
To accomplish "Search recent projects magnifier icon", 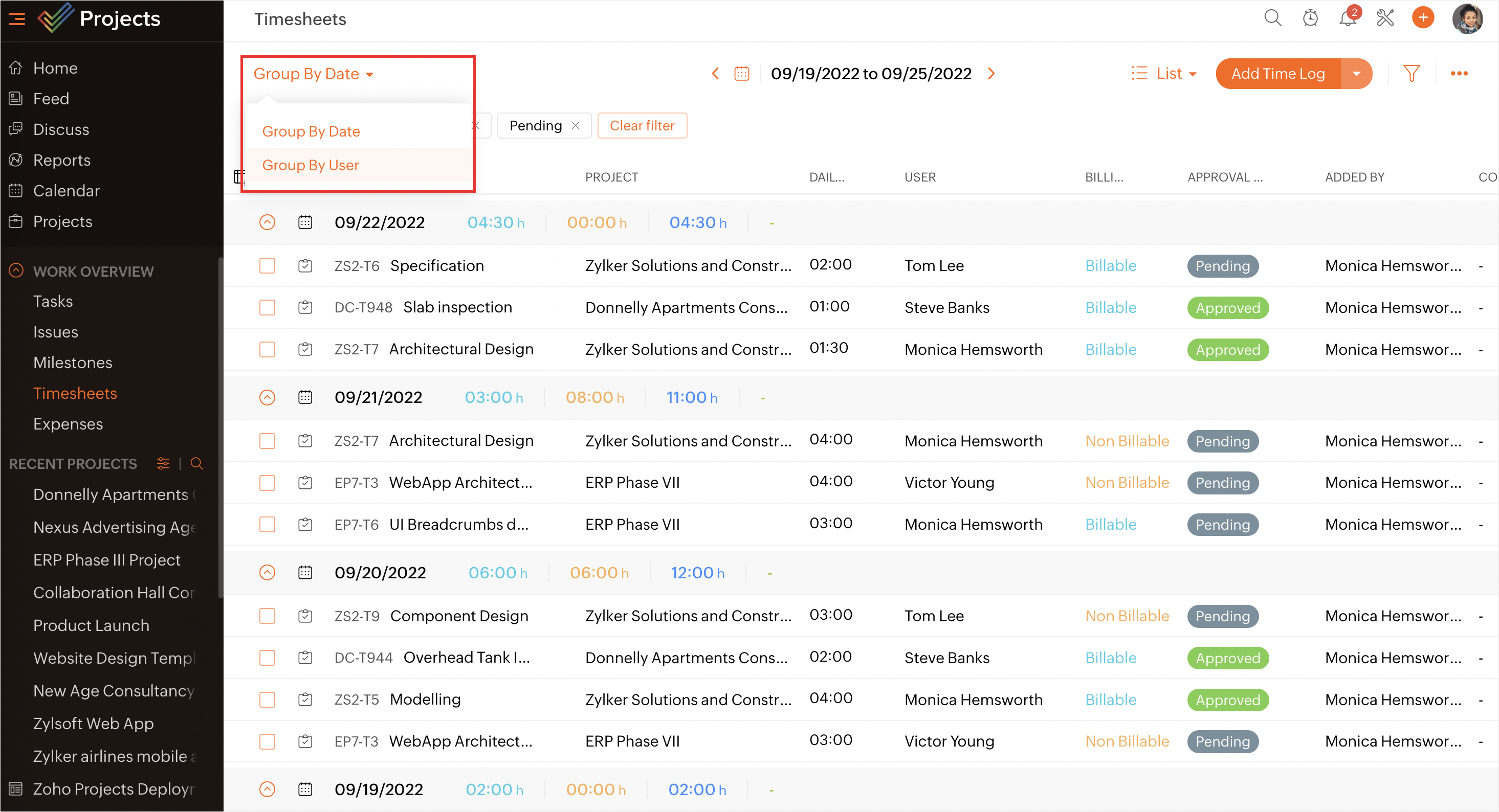I will coord(196,464).
